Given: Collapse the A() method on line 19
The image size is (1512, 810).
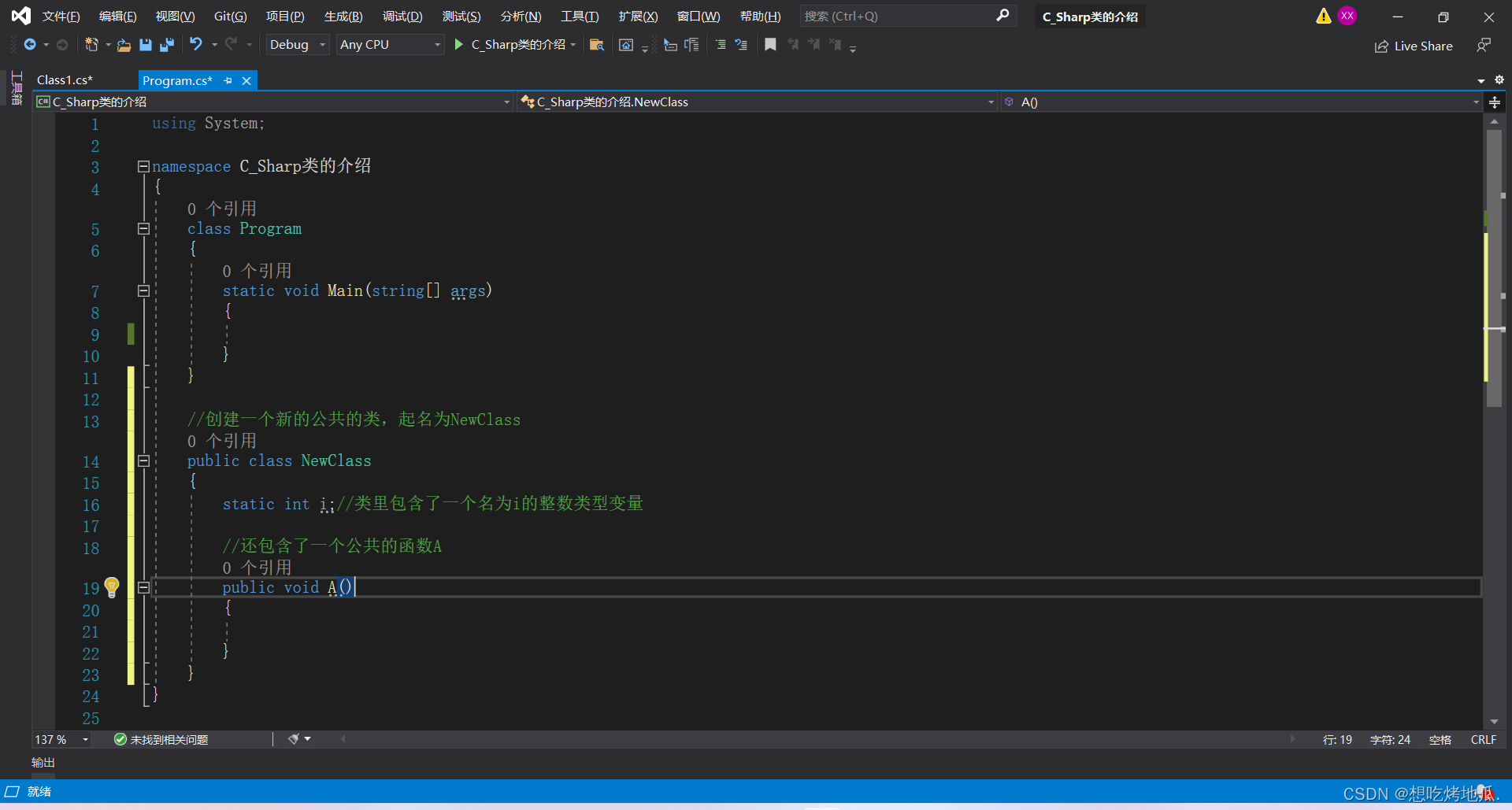Looking at the screenshot, I should [143, 587].
